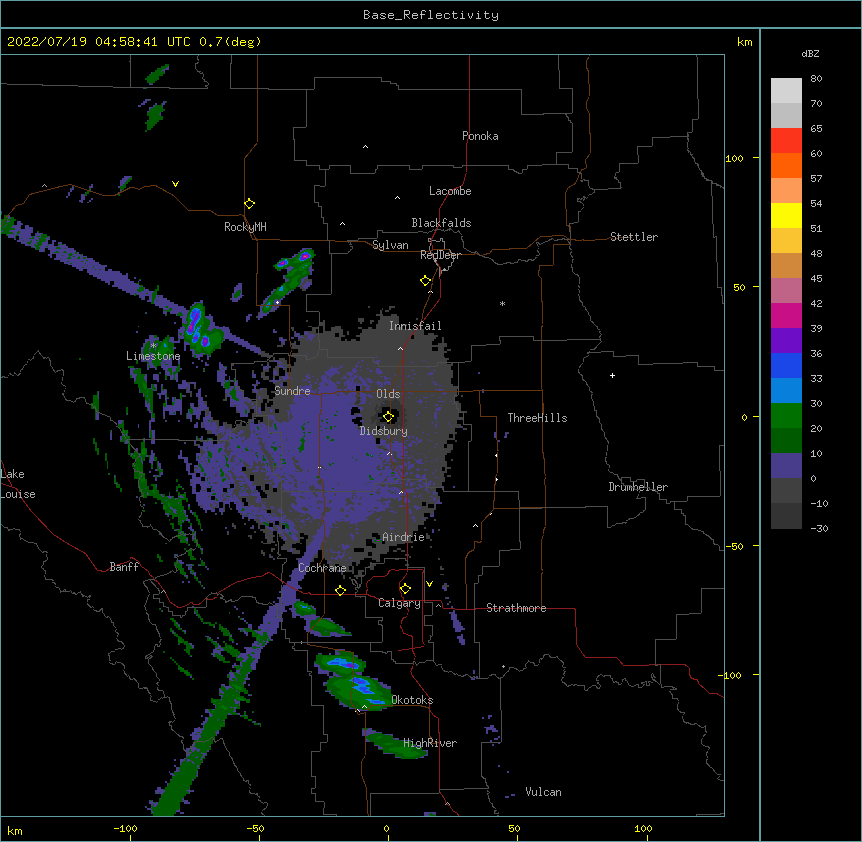Click the white plus marker north of Drumheller
The height and width of the screenshot is (842, 862).
[x=612, y=375]
